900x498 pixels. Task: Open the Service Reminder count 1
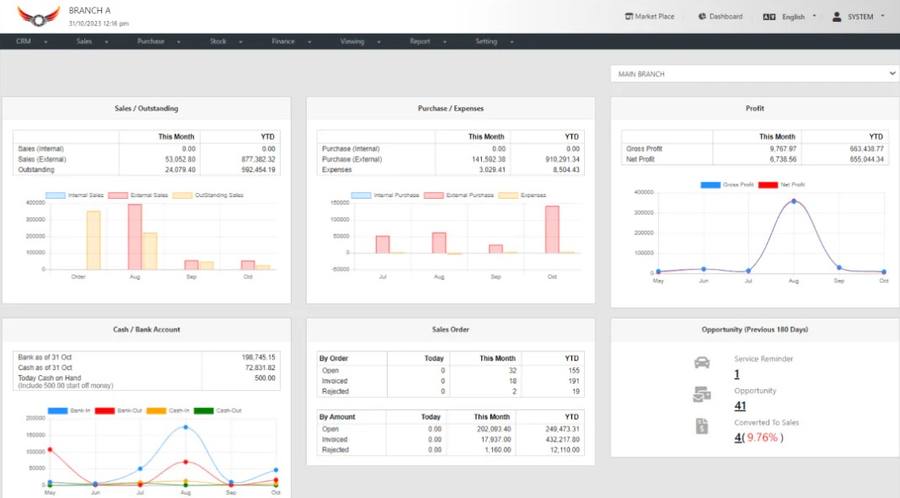737,374
